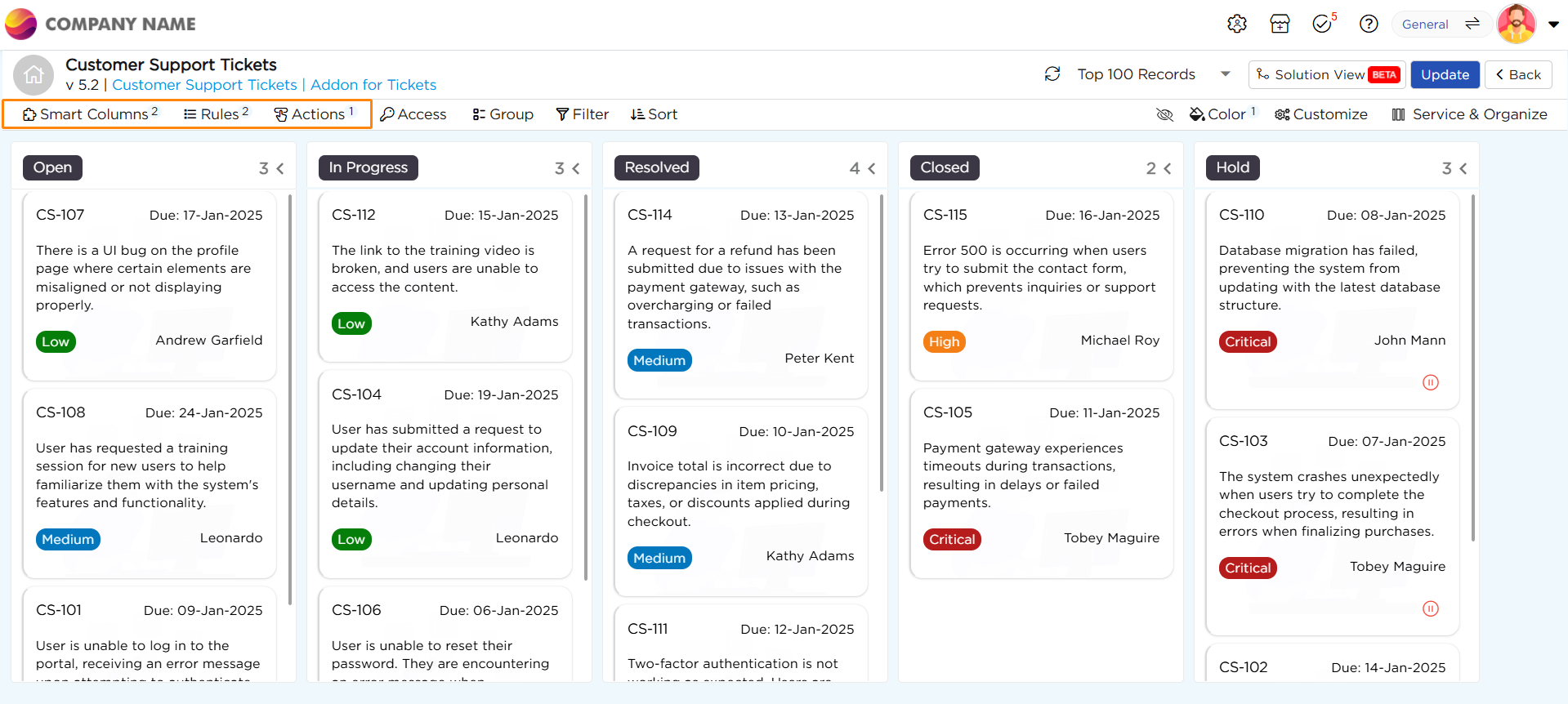Screen dimensions: 1568x704
Task: Collapse the Resolved column chevron
Action: [872, 168]
